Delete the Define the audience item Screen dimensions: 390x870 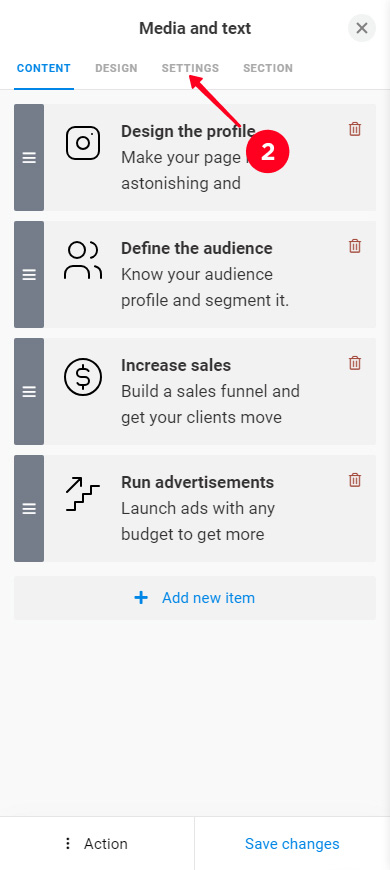pyautogui.click(x=354, y=246)
